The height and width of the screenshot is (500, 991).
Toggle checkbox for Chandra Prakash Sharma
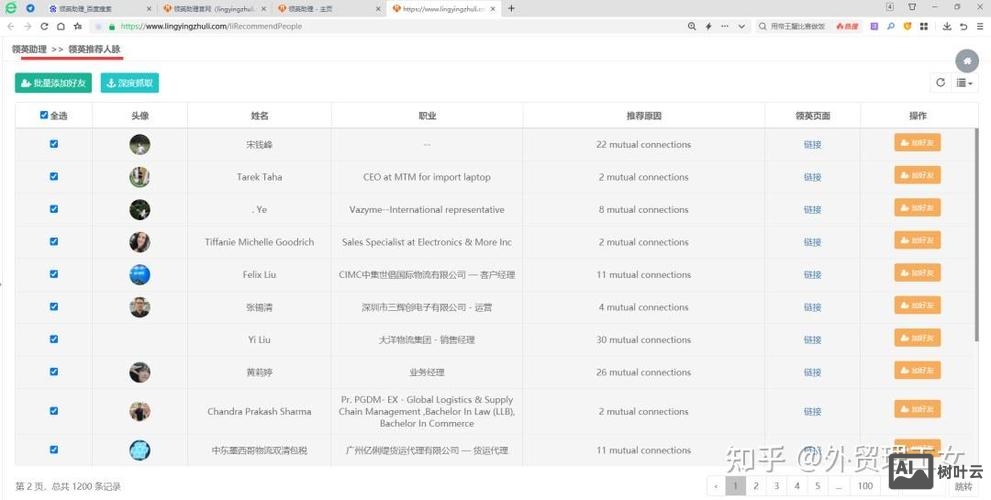(x=54, y=411)
